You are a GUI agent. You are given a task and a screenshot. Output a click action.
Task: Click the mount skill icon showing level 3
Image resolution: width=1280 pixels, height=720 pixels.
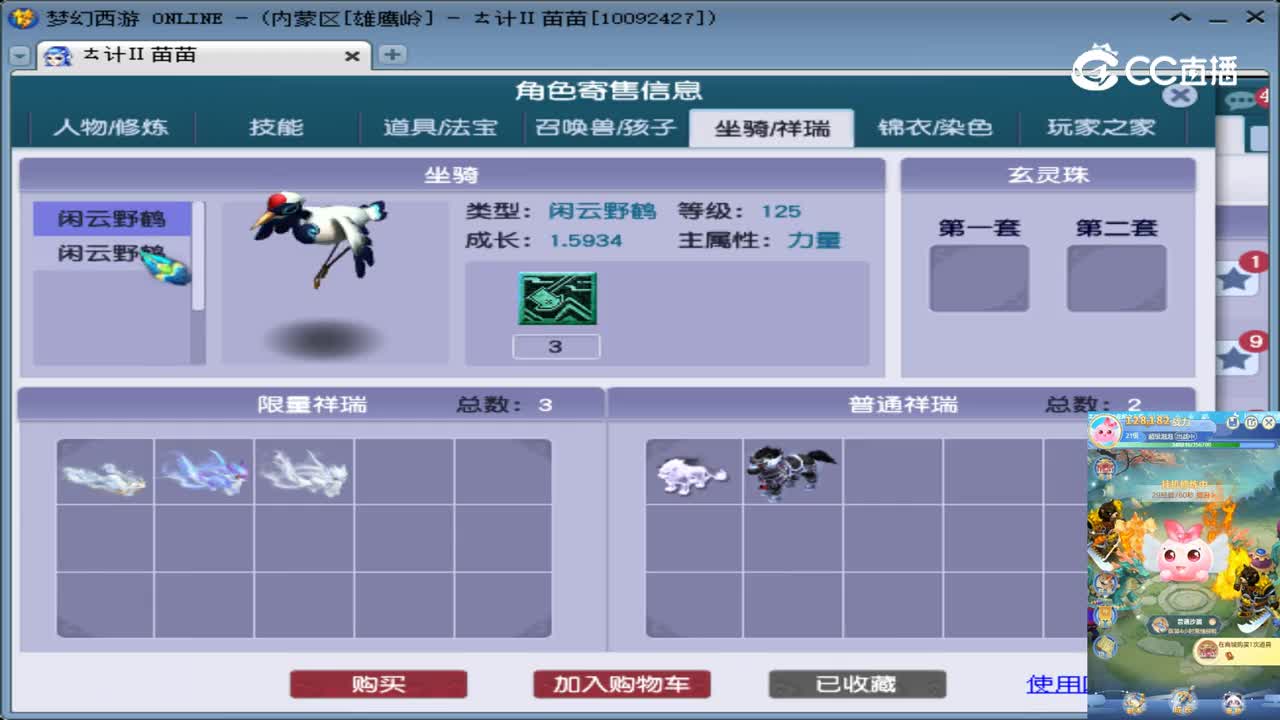pos(556,300)
